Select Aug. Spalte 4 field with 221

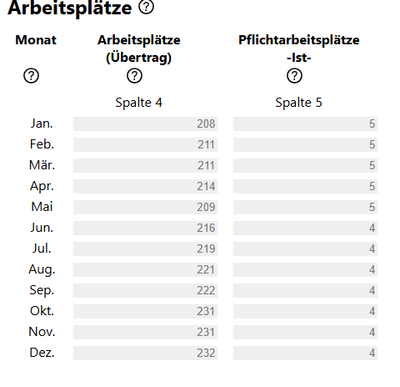[145, 270]
